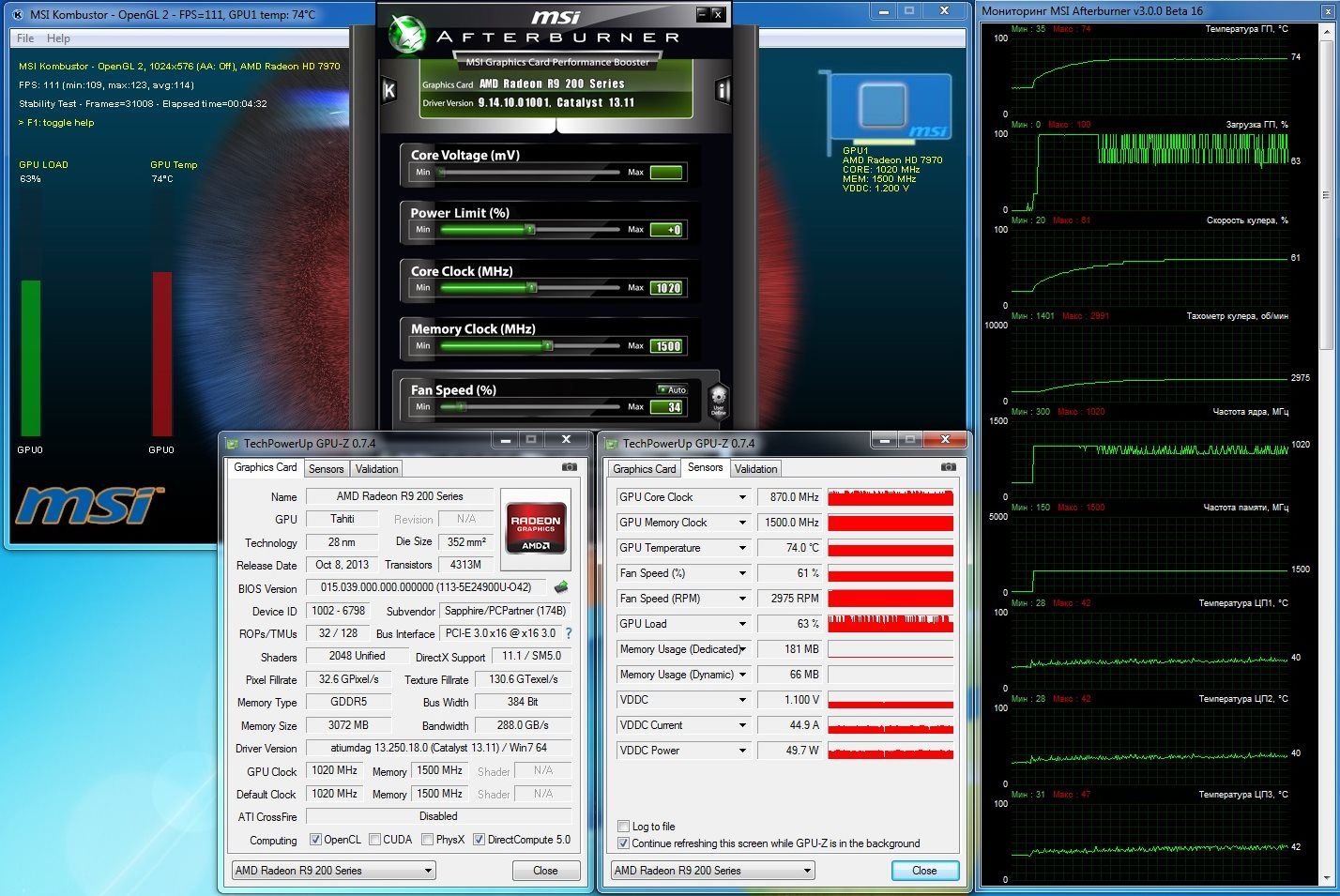This screenshot has height=896, width=1340.
Task: Enable the Log to file checkbox
Action: click(x=623, y=827)
